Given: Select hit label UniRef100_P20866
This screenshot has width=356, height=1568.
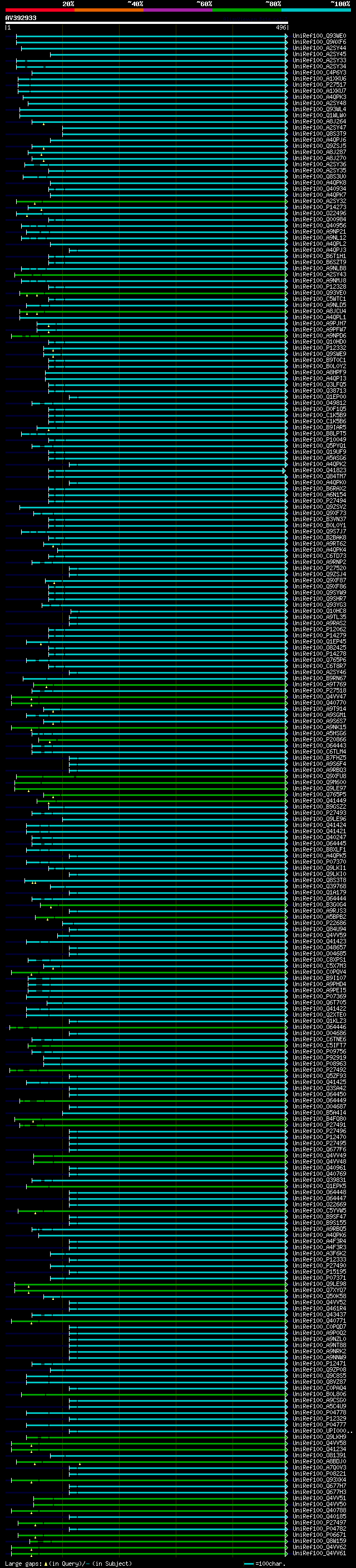Looking at the screenshot, I should (319, 740).
